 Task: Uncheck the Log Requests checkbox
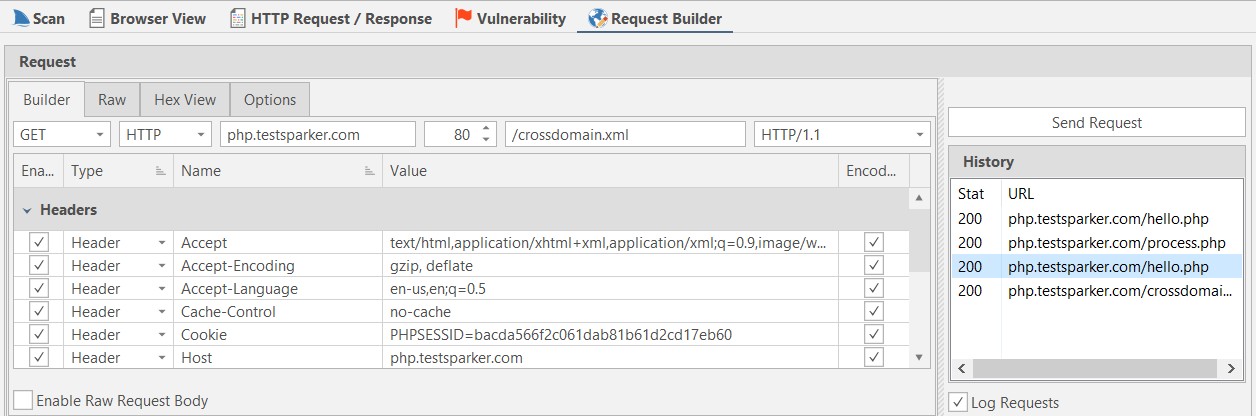tap(957, 403)
